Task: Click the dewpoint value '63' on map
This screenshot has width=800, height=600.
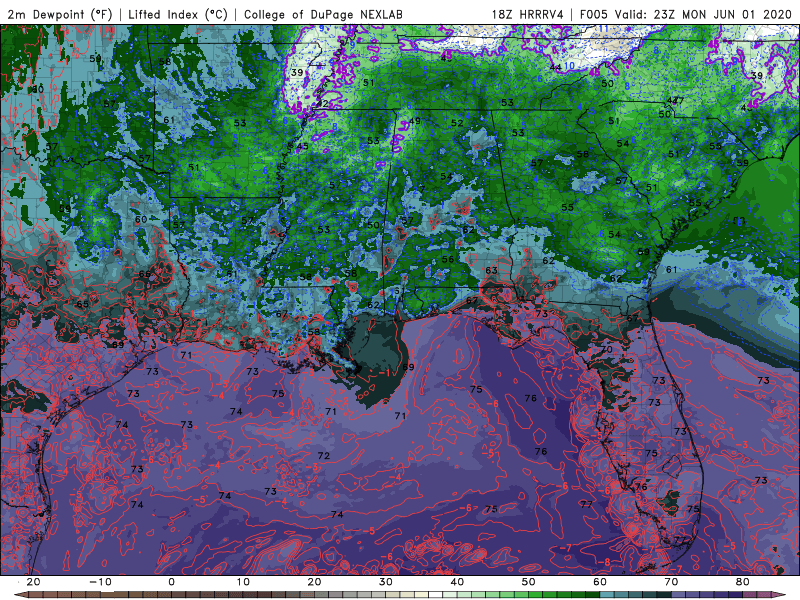Action: (x=491, y=270)
